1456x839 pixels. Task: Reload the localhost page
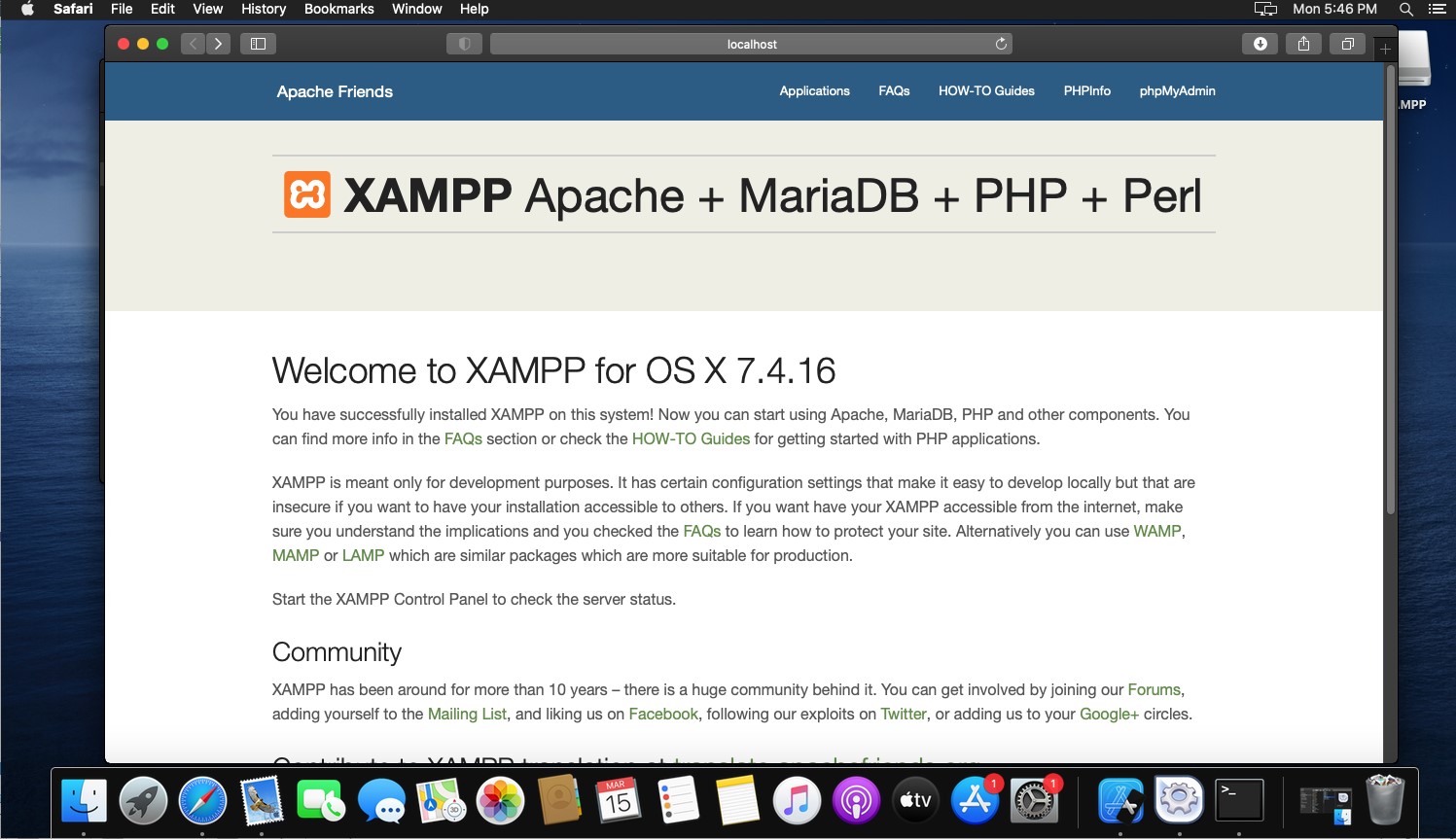(x=1001, y=44)
